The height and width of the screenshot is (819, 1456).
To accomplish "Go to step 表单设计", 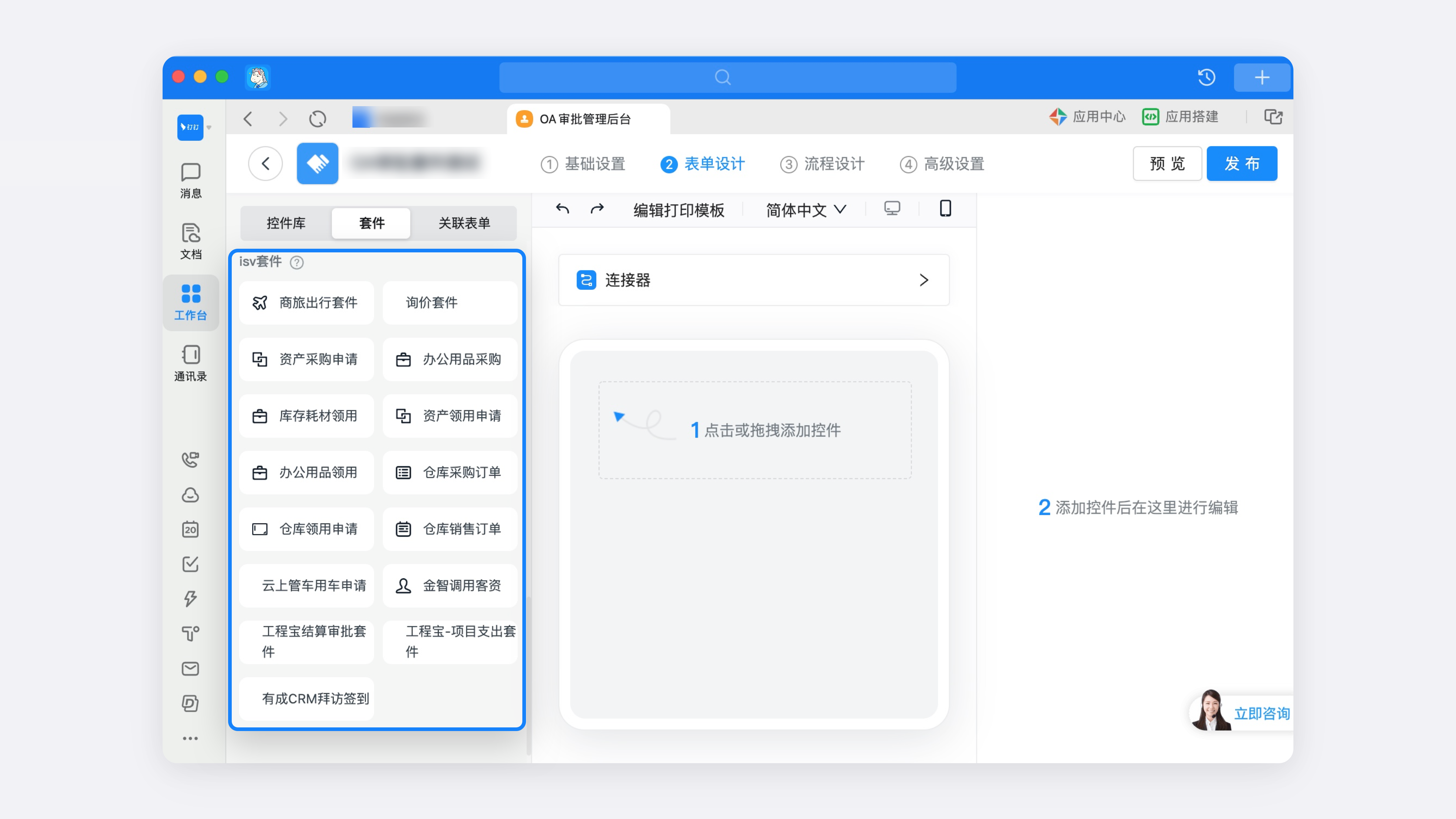I will (703, 164).
